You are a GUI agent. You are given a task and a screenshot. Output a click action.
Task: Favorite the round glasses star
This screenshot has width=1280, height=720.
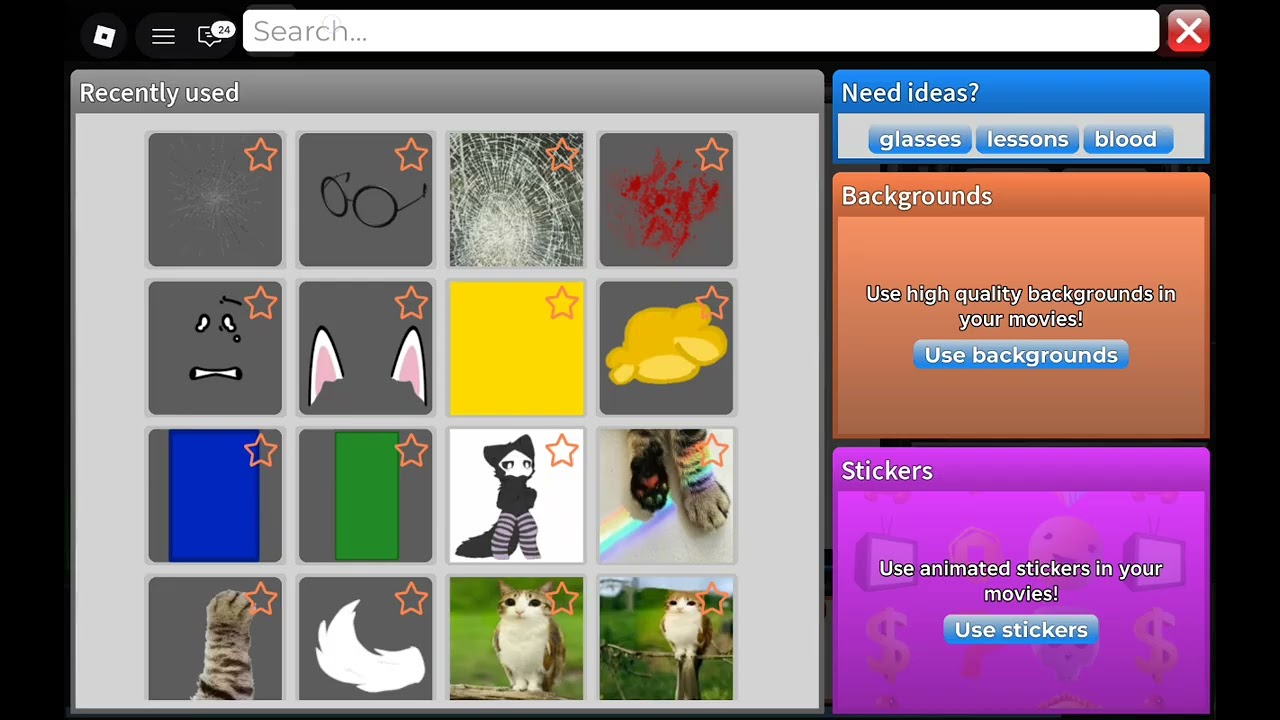click(x=411, y=155)
